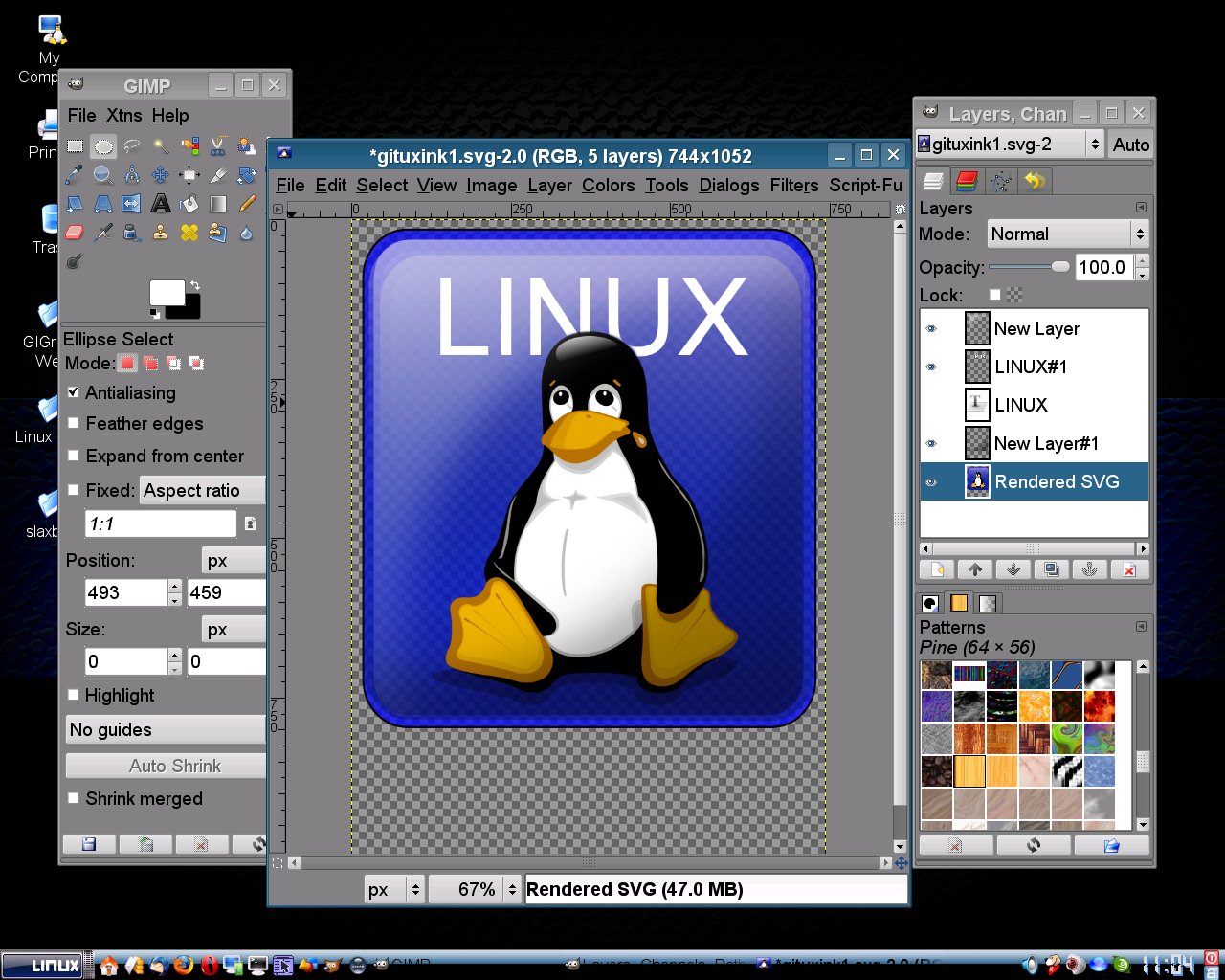Open the gituxink1.svg-2 image selector dropdown
The image size is (1225, 980).
click(x=1010, y=145)
